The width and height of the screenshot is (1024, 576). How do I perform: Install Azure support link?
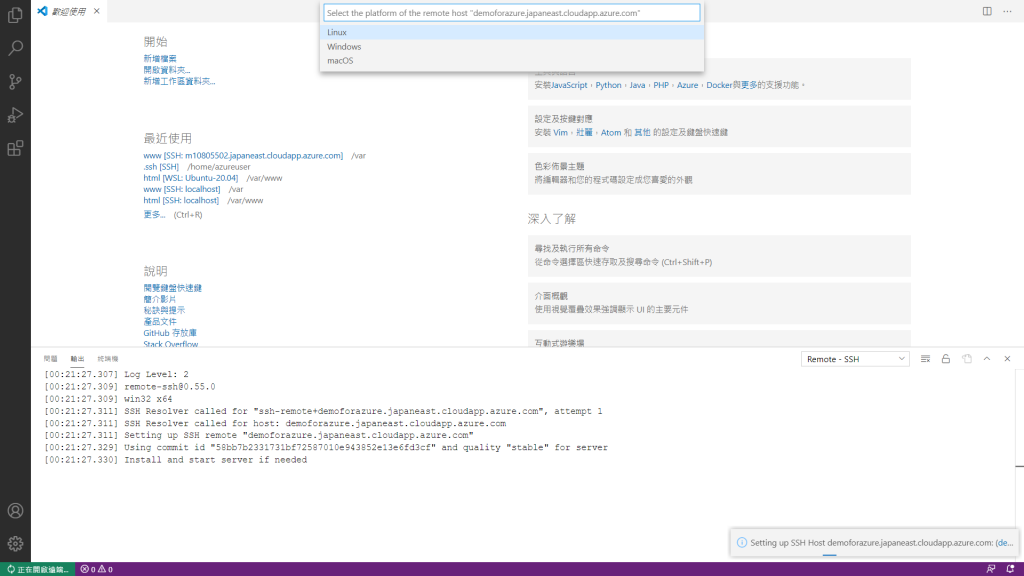pyautogui.click(x=687, y=85)
